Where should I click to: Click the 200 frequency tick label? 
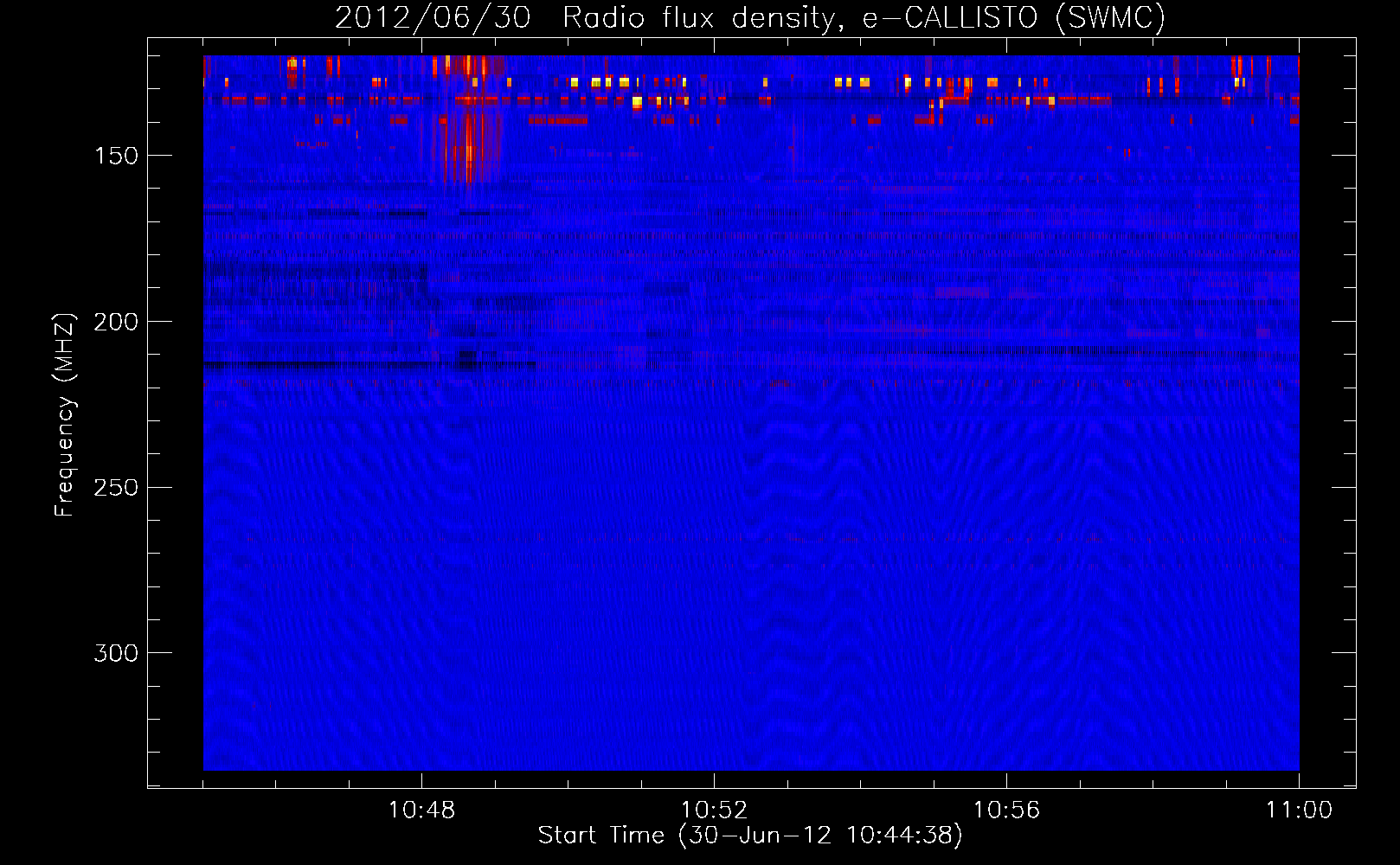pos(116,322)
